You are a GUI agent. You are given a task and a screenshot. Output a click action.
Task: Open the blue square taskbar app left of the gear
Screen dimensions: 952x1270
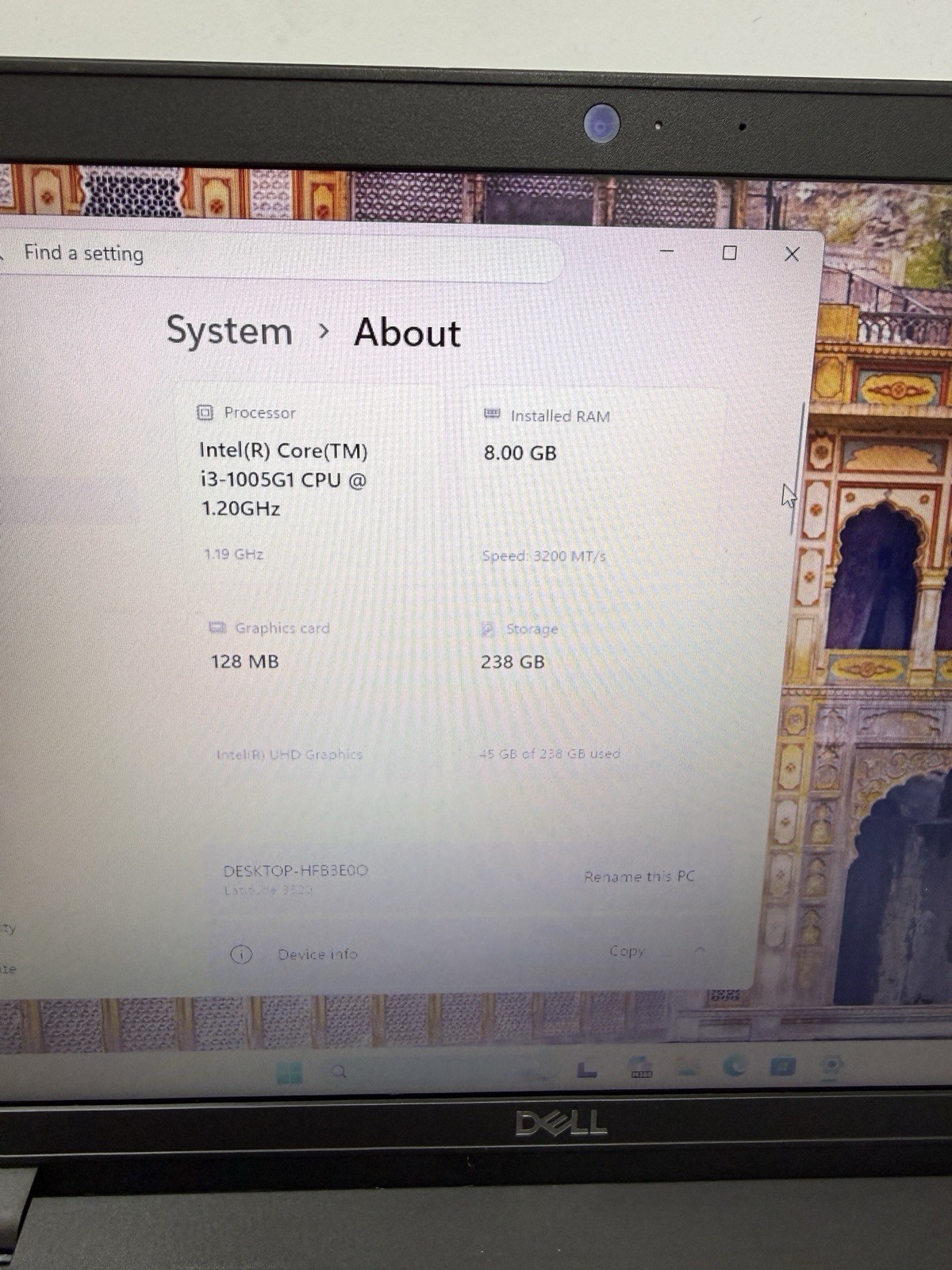783,1065
